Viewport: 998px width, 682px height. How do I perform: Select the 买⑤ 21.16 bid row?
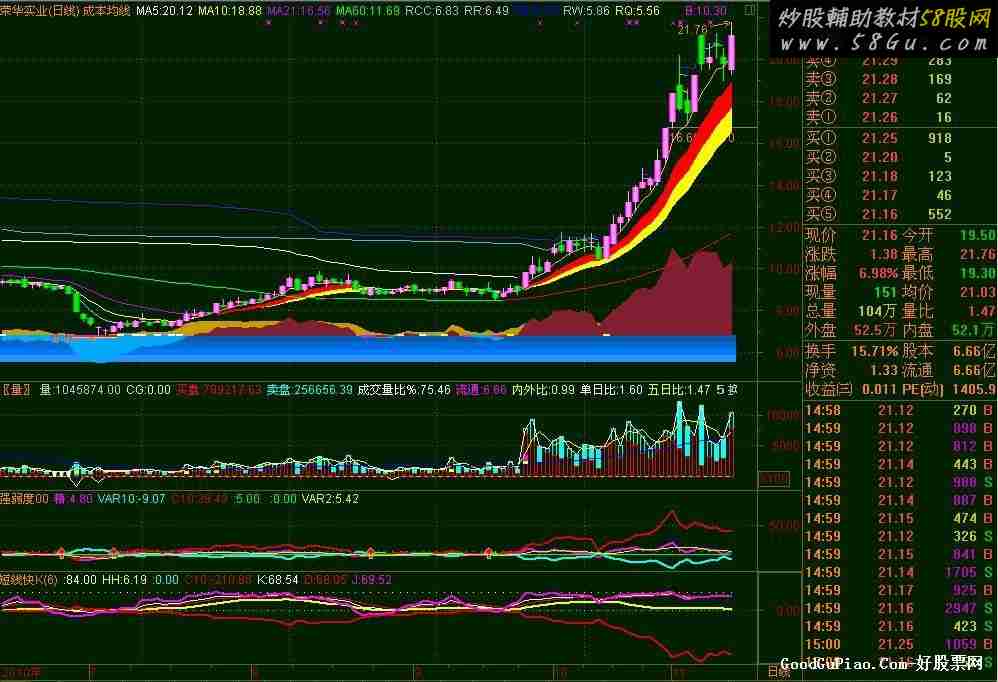(x=878, y=214)
